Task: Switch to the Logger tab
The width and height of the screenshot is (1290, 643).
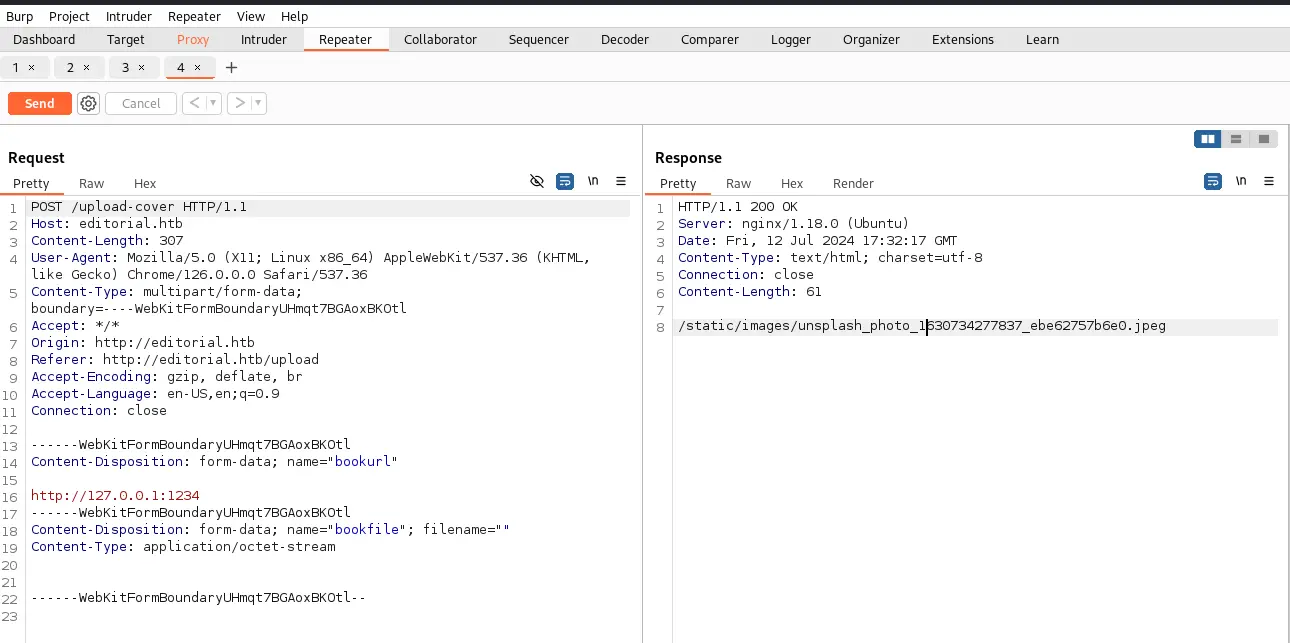Action: 791,40
